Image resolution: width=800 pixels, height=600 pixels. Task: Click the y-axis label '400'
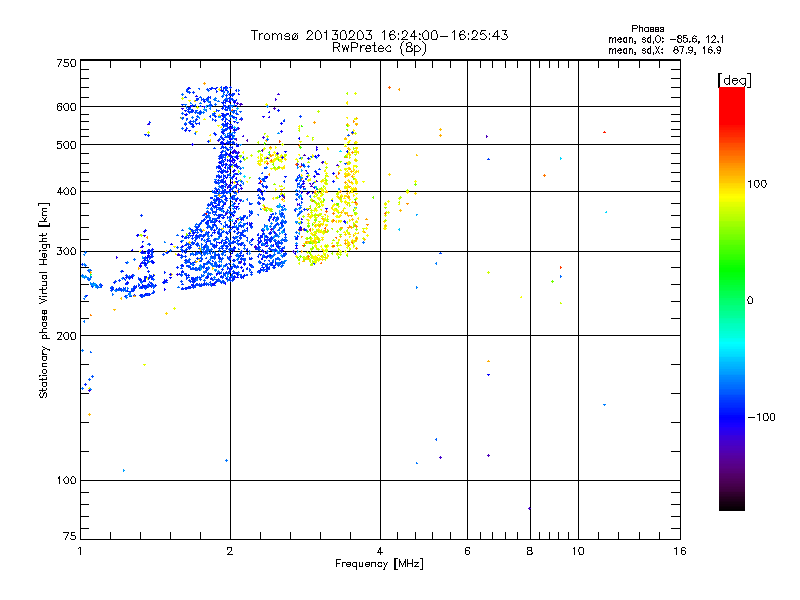67,192
